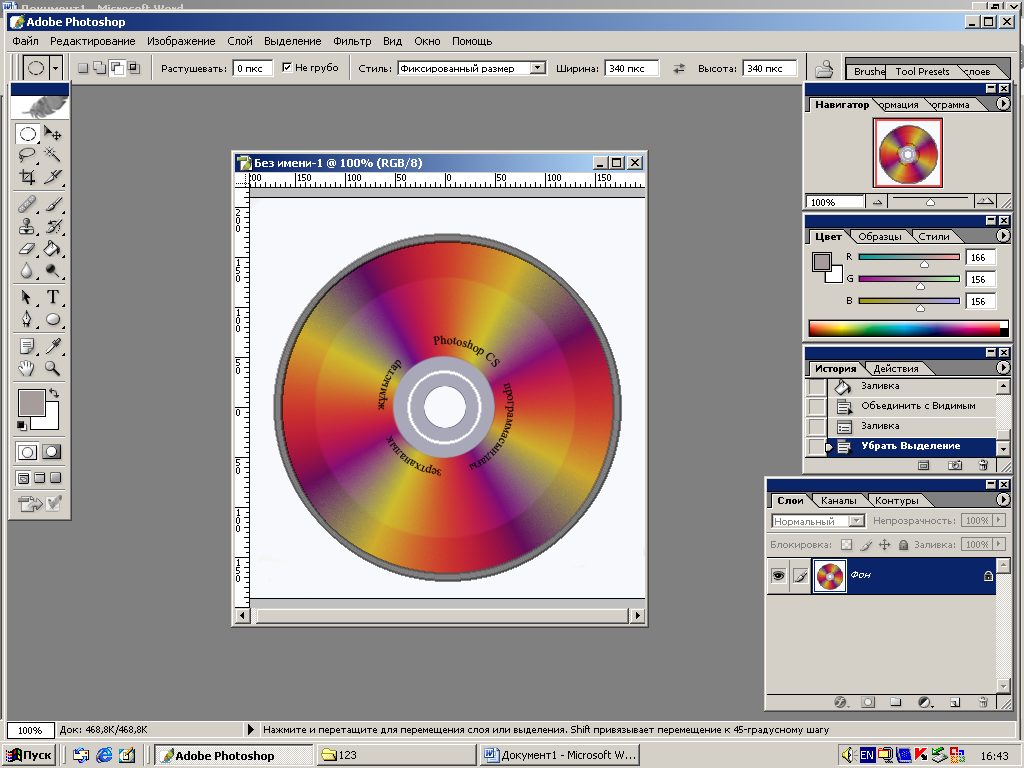1024x768 pixels.
Task: Open the 123 folder taskbar button
Action: click(396, 755)
